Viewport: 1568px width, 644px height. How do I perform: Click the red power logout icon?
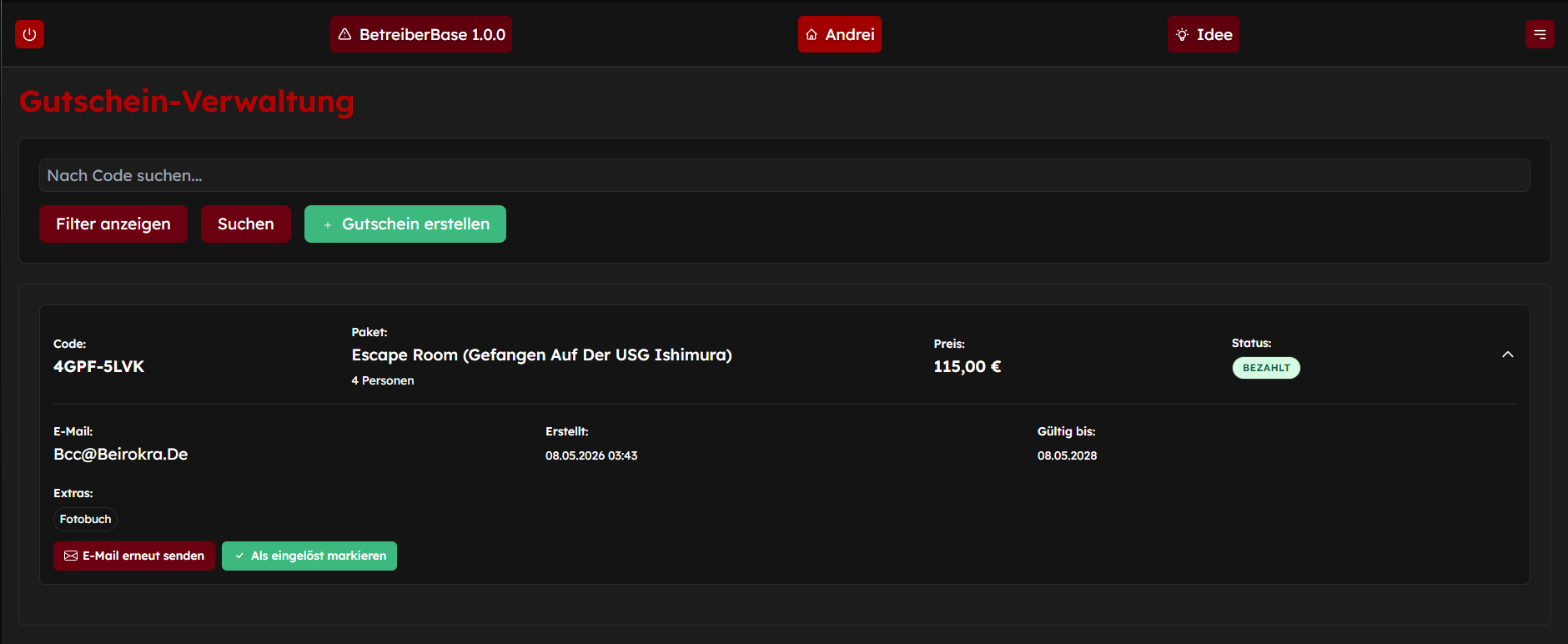coord(29,34)
